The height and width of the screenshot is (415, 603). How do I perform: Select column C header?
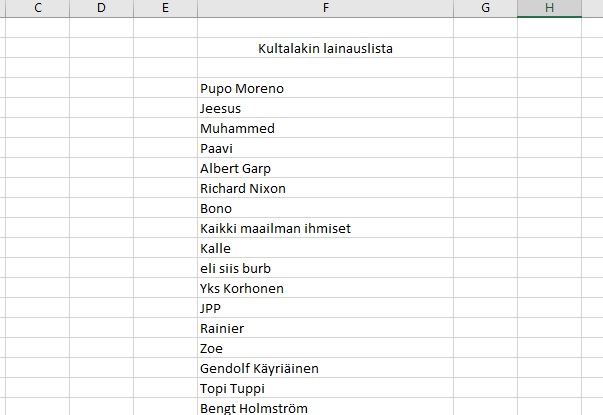point(38,8)
